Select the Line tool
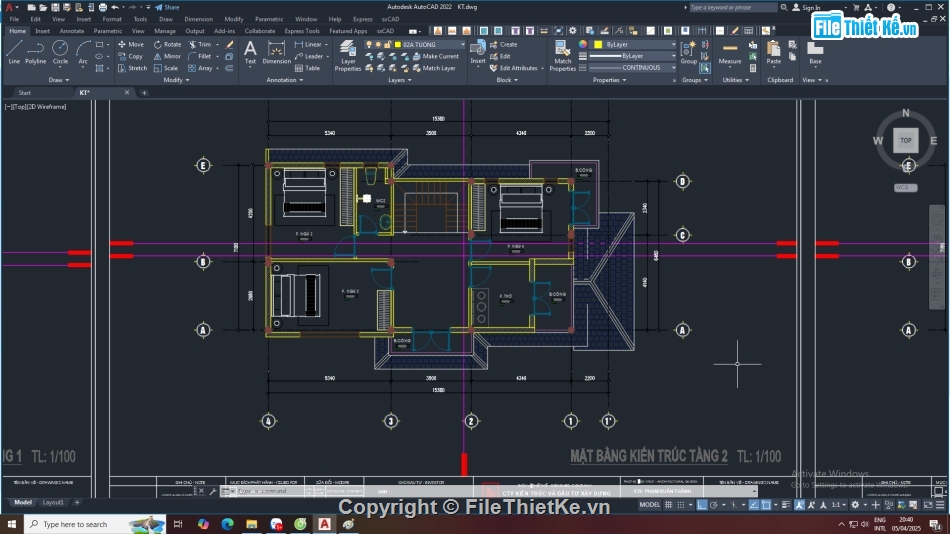Screen dimensions: 950x534 14,52
